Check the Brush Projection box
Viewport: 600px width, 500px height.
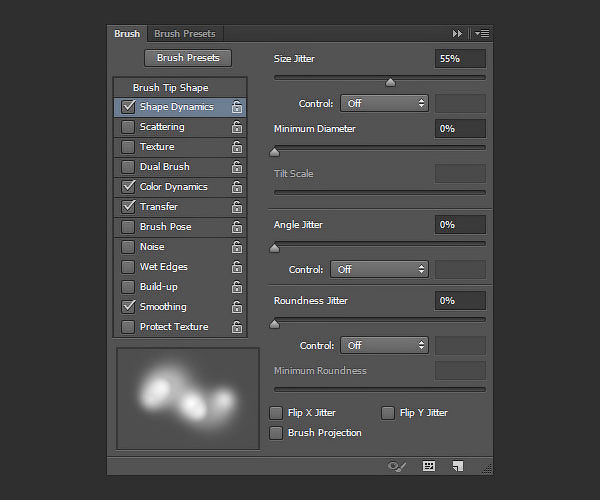coord(276,433)
